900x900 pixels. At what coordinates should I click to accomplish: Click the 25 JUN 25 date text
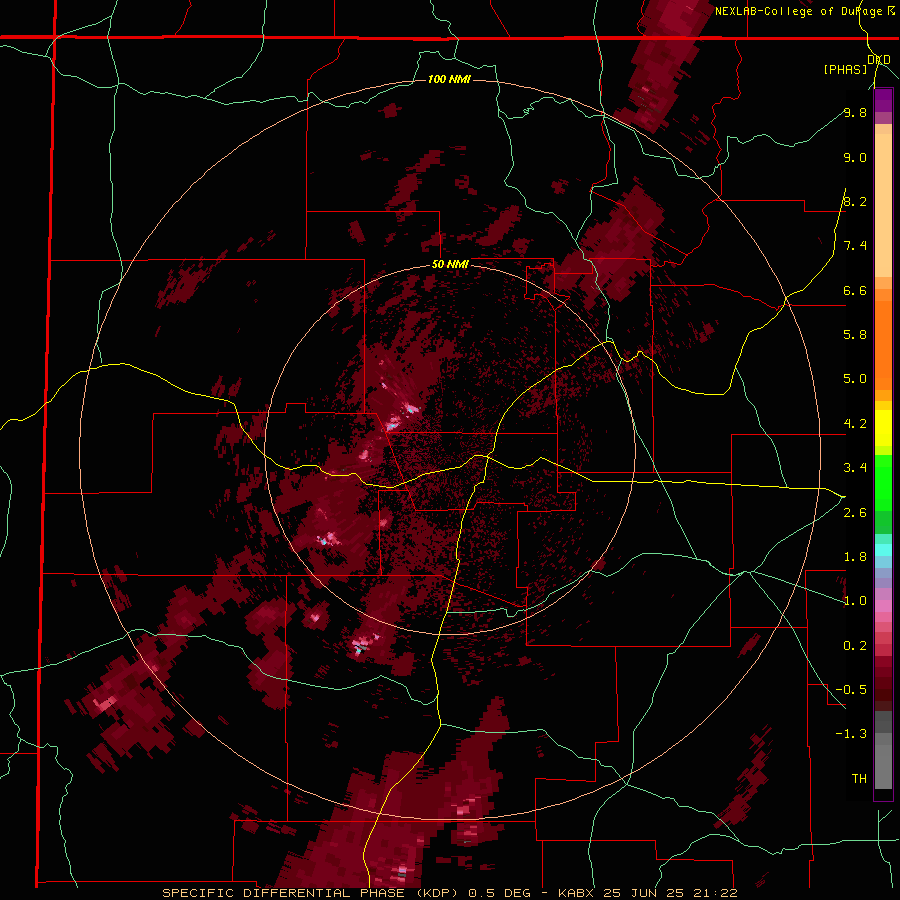pyautogui.click(x=642, y=893)
